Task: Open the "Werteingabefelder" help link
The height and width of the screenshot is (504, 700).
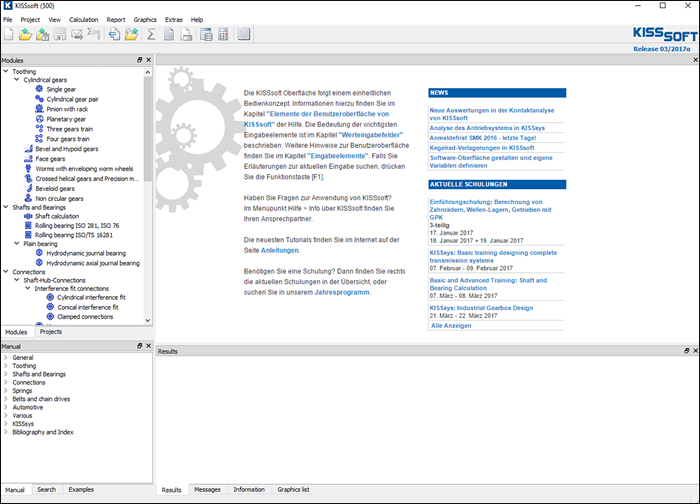Action: click(x=371, y=135)
